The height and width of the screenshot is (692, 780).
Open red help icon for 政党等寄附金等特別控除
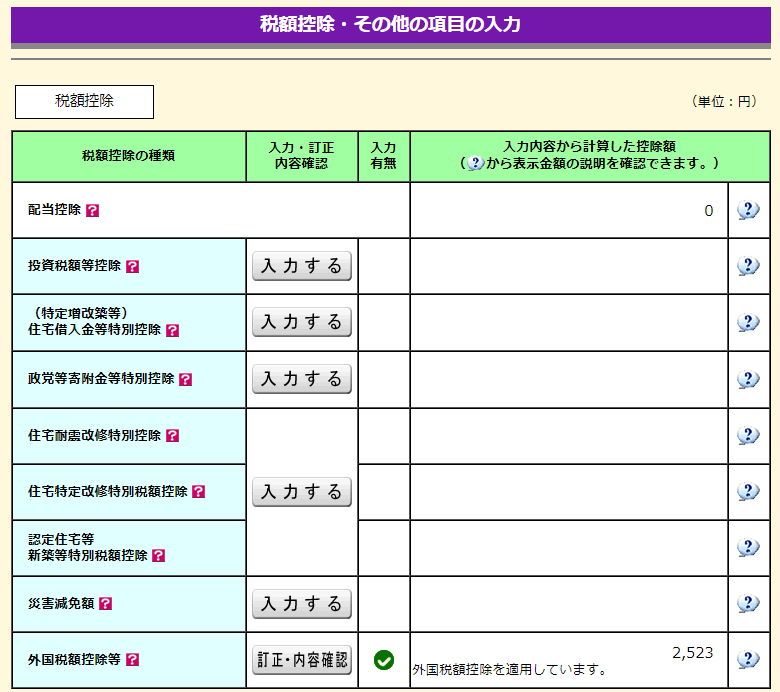185,380
